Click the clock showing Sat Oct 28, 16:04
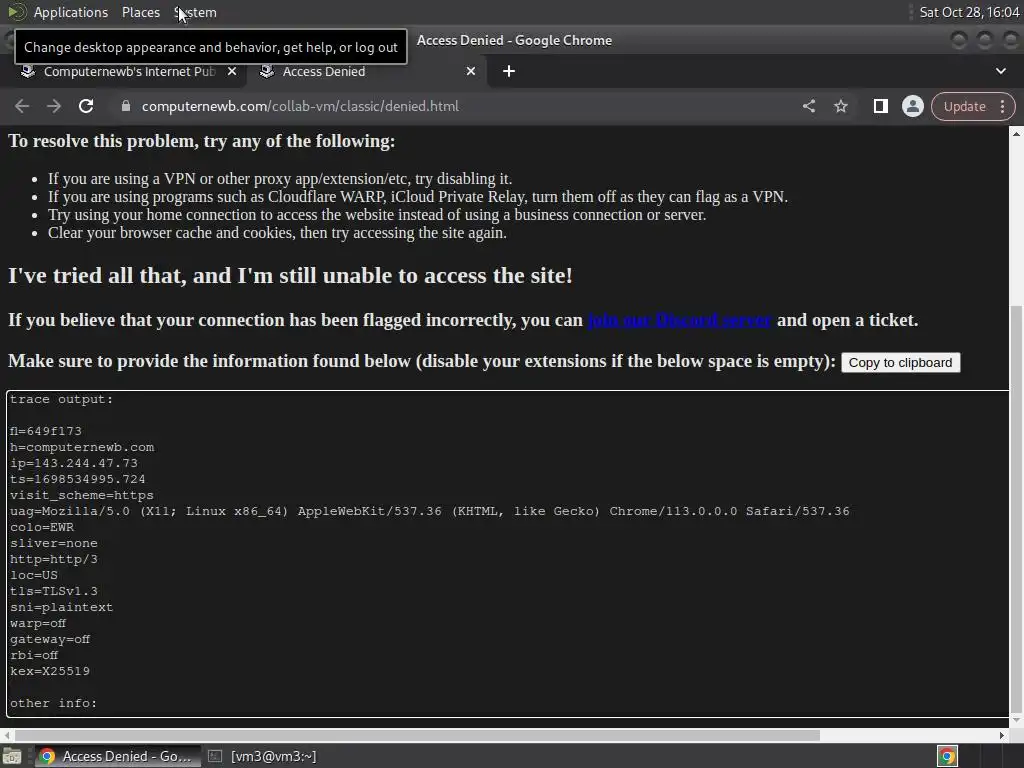Screen dimensions: 1024x768 click(968, 12)
